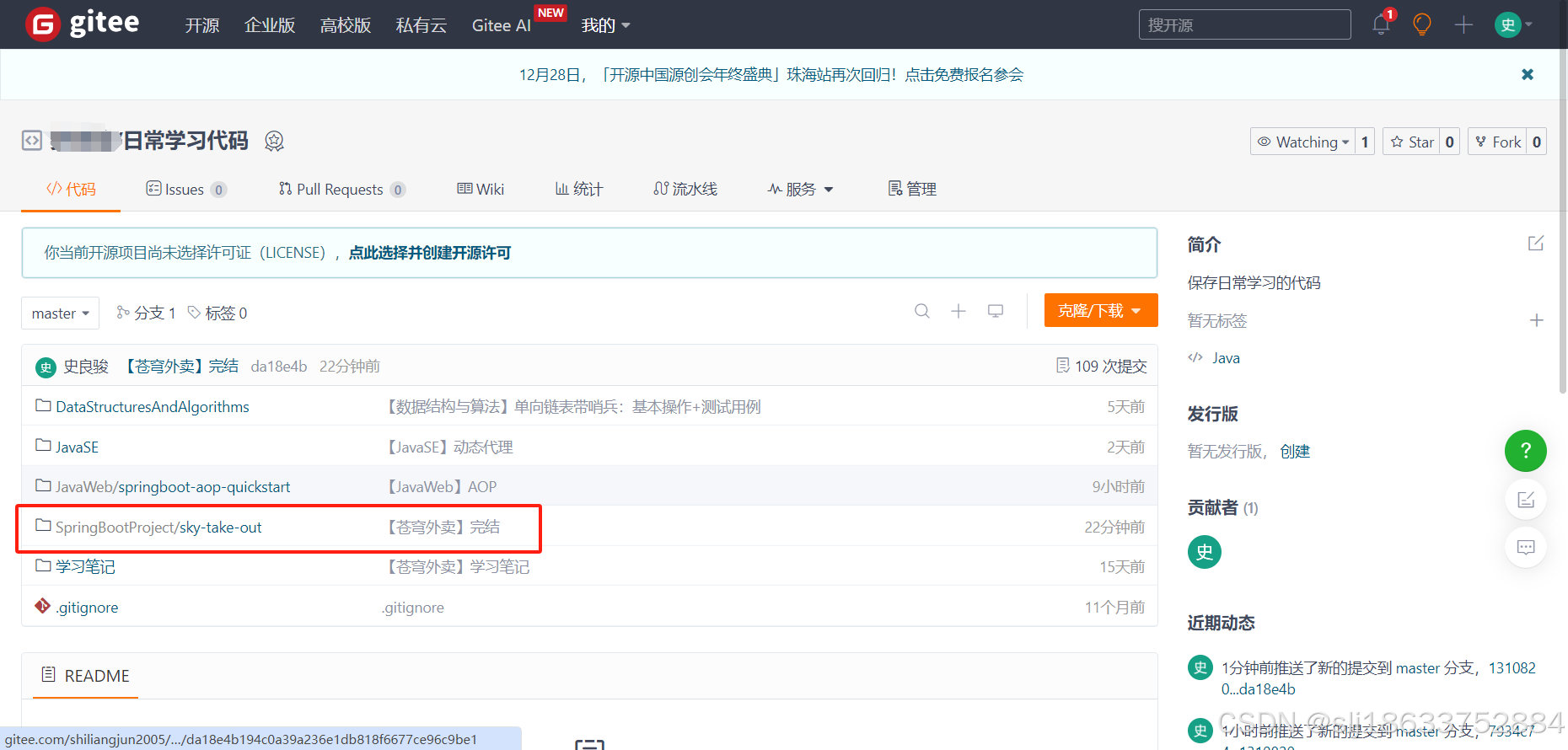Open JavaWeb/springboot-aop-quickstart folder
The height and width of the screenshot is (750, 1568).
tap(173, 487)
